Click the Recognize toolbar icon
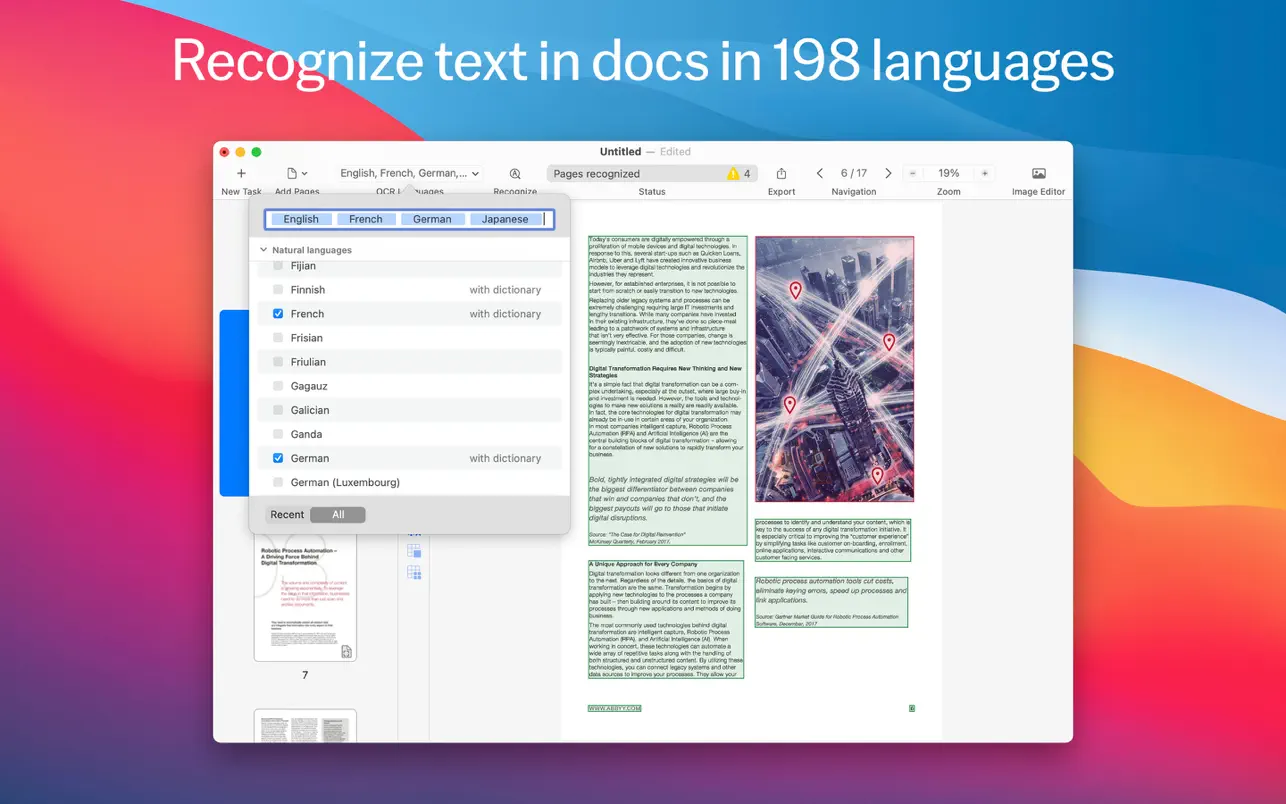 click(515, 173)
